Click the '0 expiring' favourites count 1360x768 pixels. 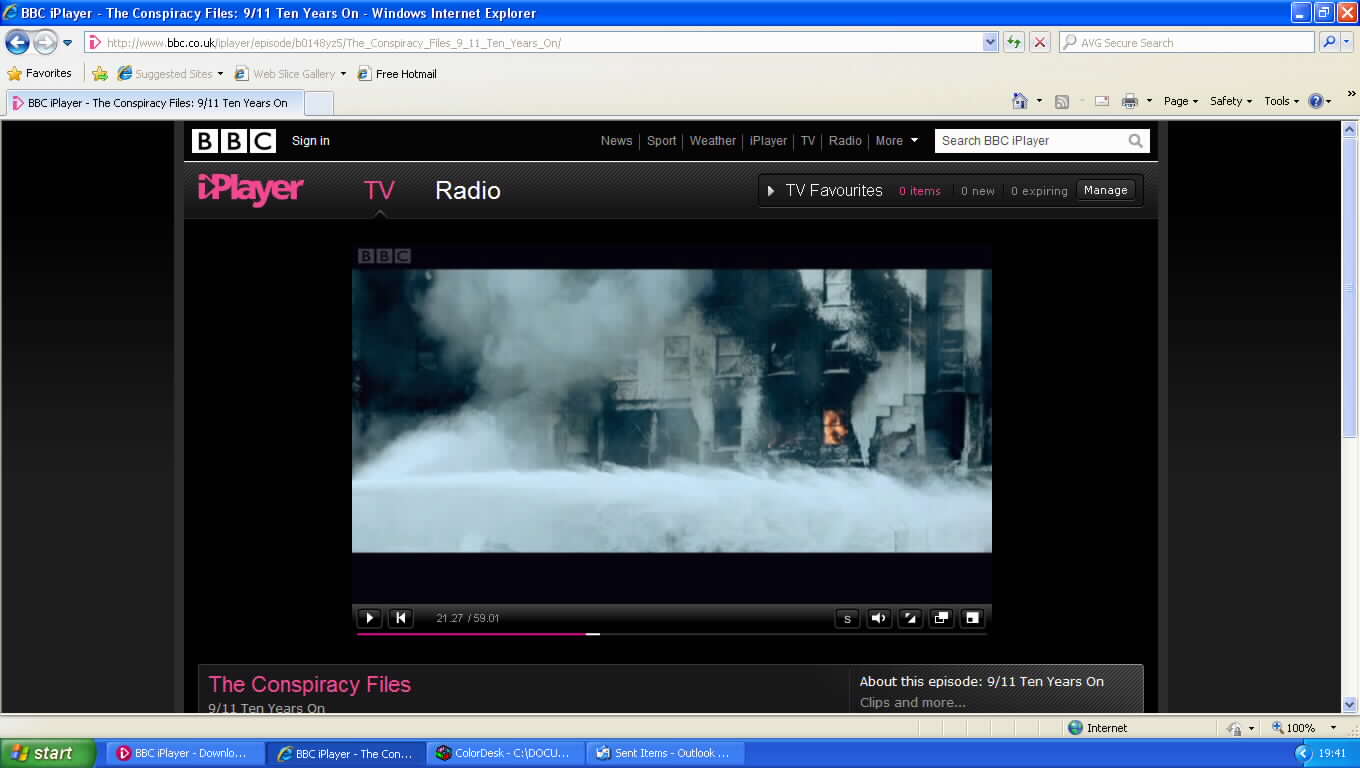pos(1039,191)
